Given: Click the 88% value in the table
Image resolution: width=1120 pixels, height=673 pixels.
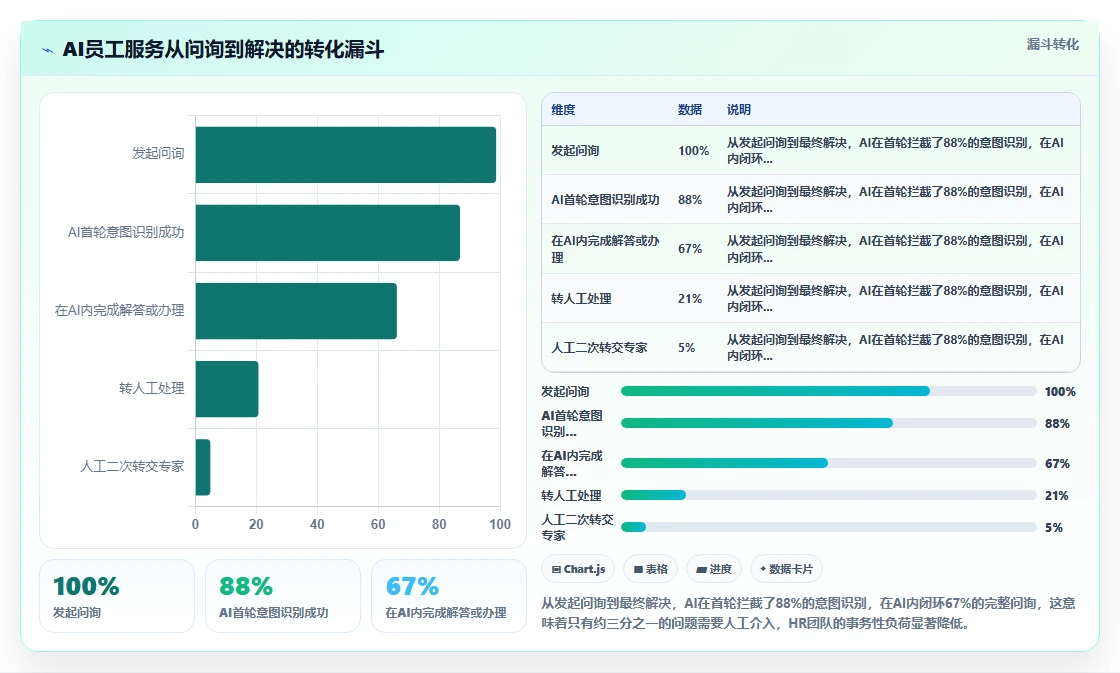Looking at the screenshot, I should (x=690, y=199).
